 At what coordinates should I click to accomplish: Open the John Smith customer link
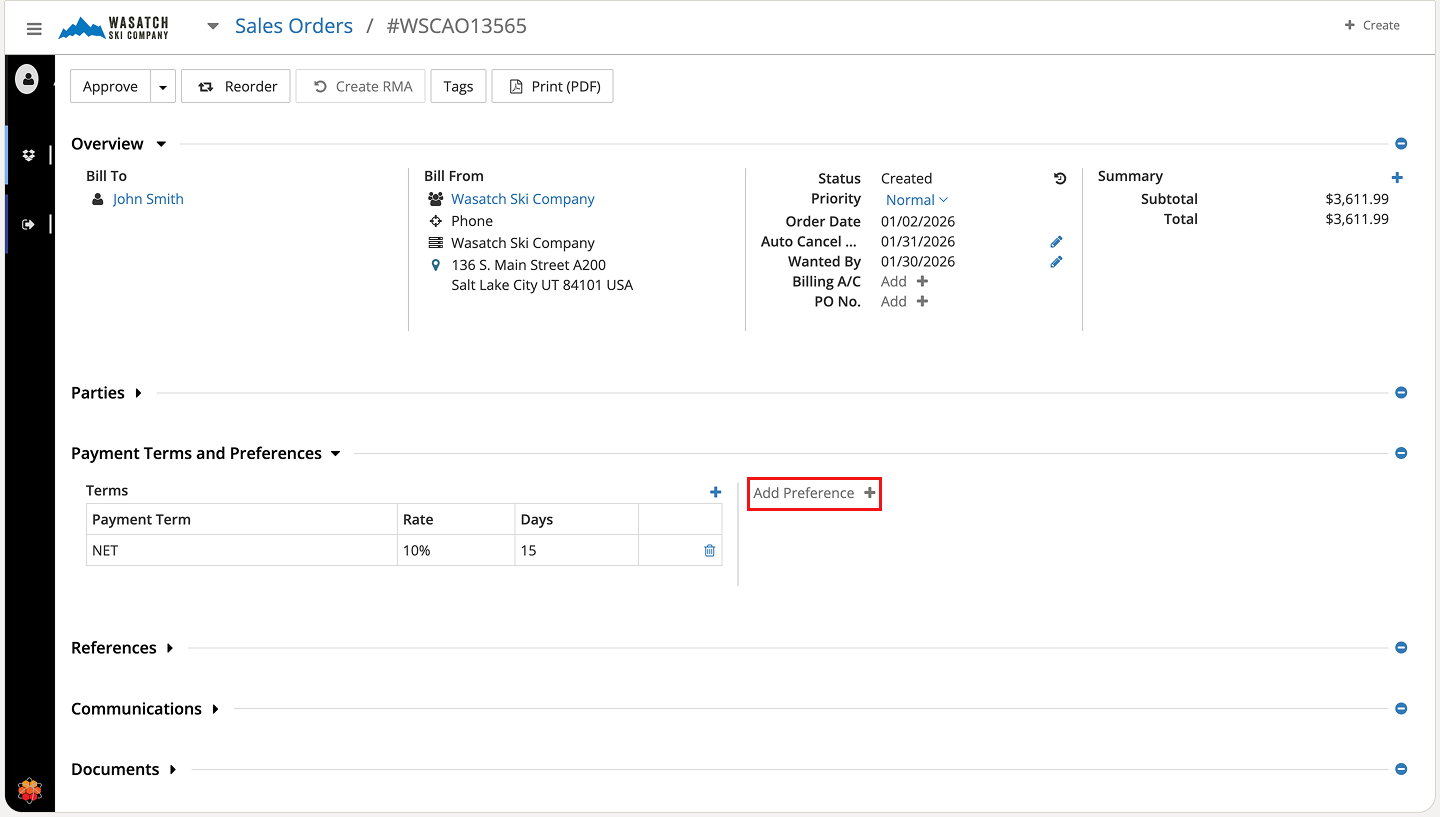148,199
